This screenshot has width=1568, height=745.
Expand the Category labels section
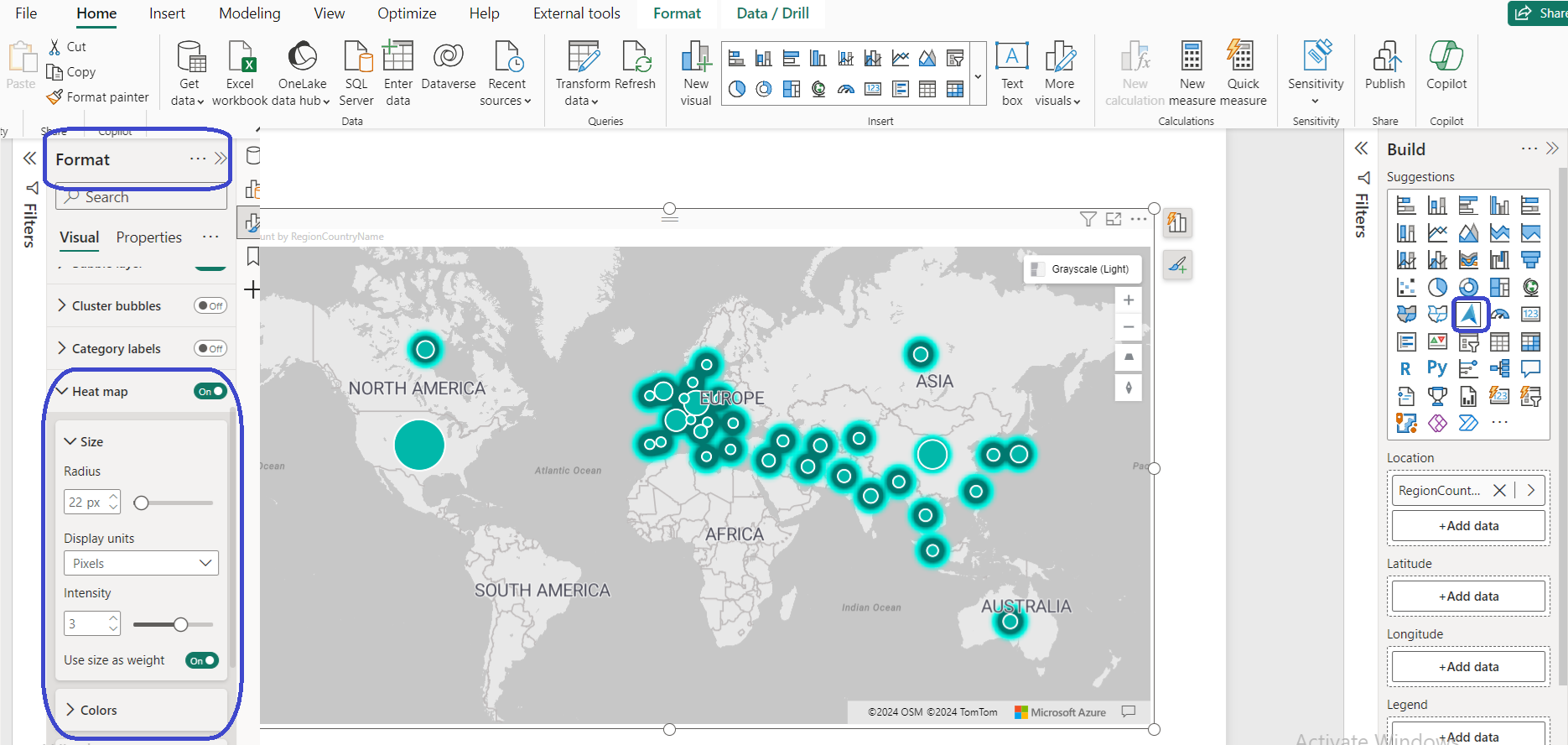tap(62, 348)
